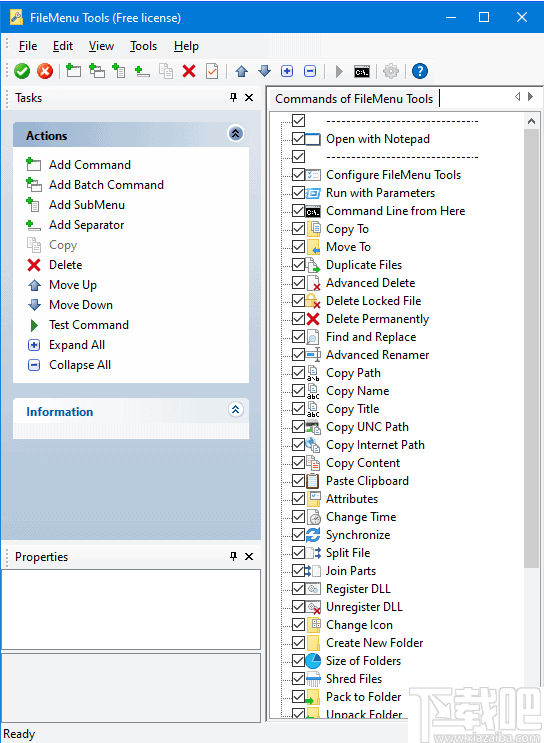Click the Move Up arrow toolbar icon
Image resolution: width=544 pixels, height=743 pixels.
(242, 71)
